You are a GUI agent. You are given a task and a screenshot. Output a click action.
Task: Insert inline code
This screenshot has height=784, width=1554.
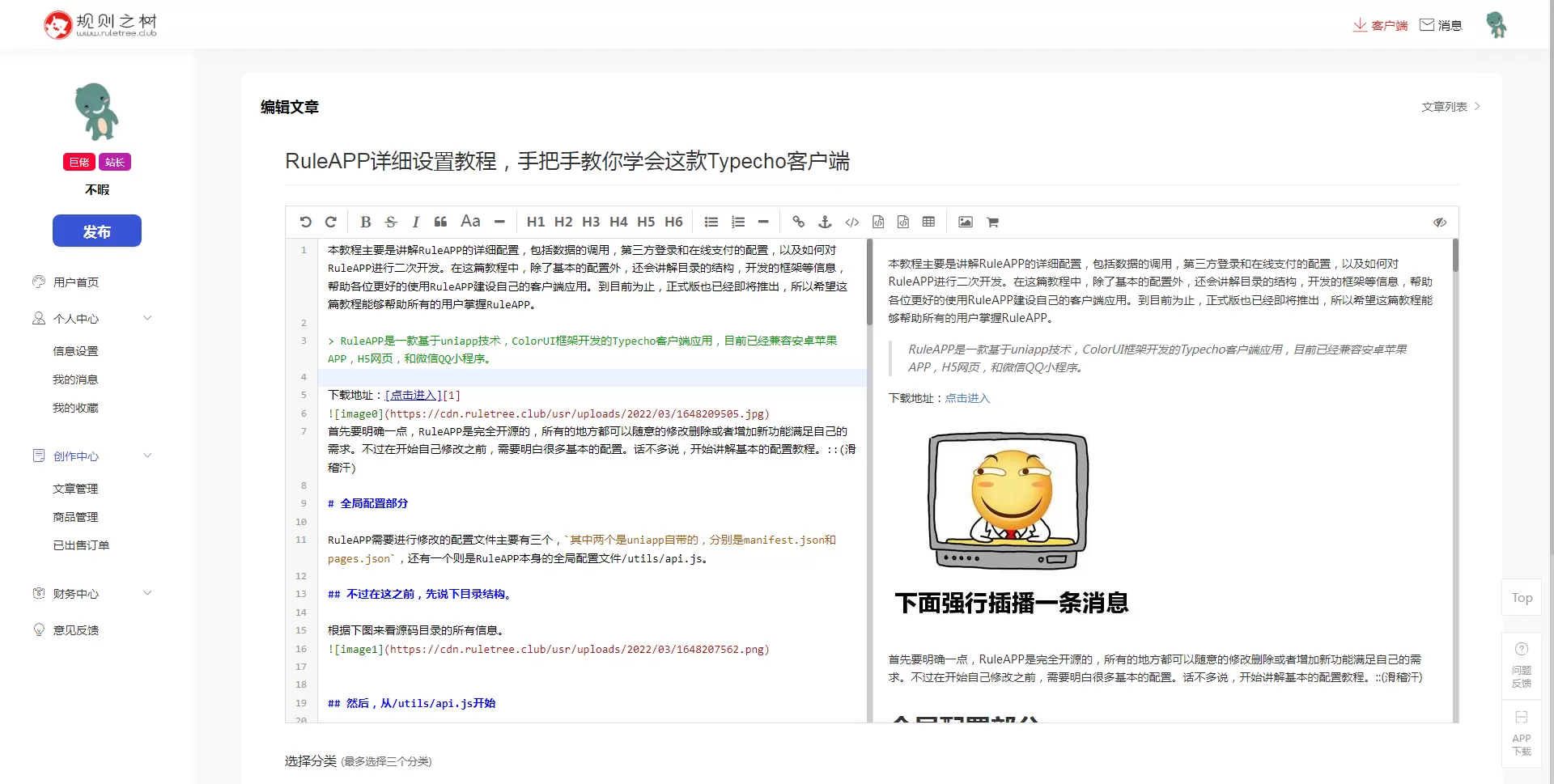tap(852, 222)
